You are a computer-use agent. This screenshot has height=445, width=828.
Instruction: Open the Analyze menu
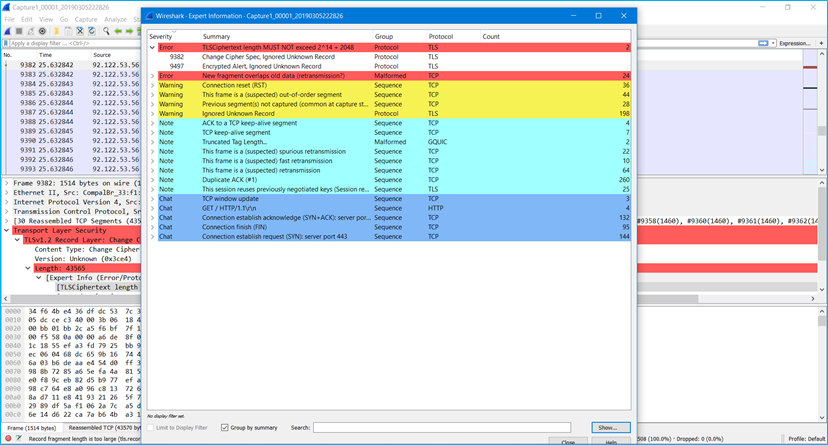(115, 20)
